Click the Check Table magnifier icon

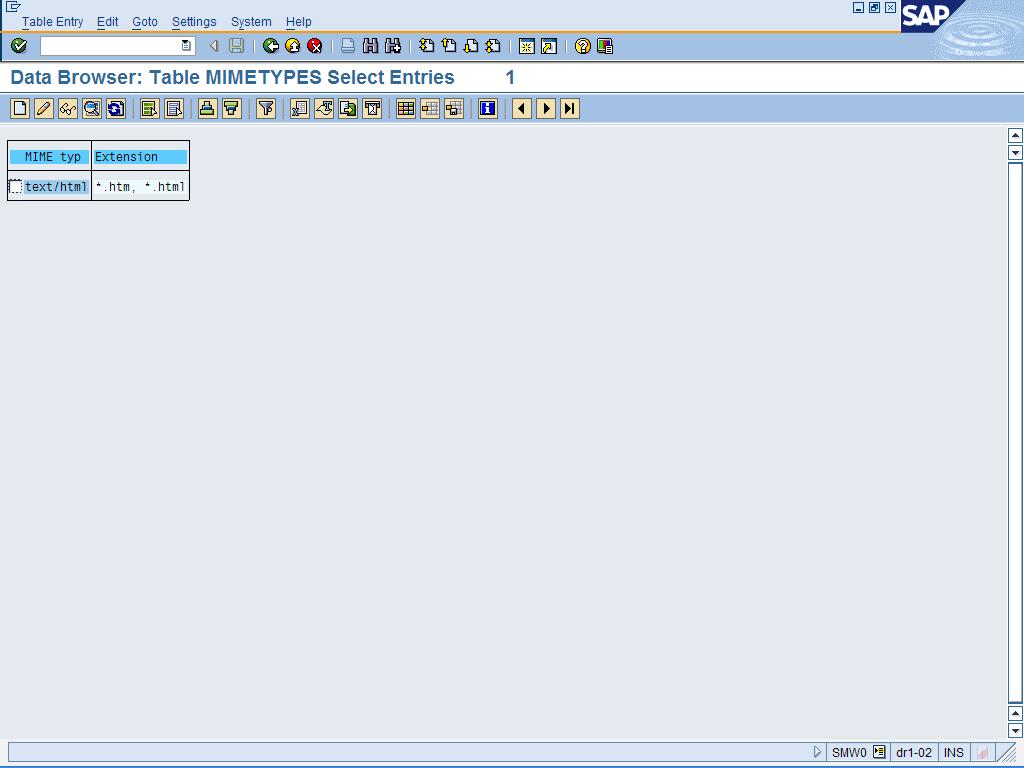coord(92,108)
